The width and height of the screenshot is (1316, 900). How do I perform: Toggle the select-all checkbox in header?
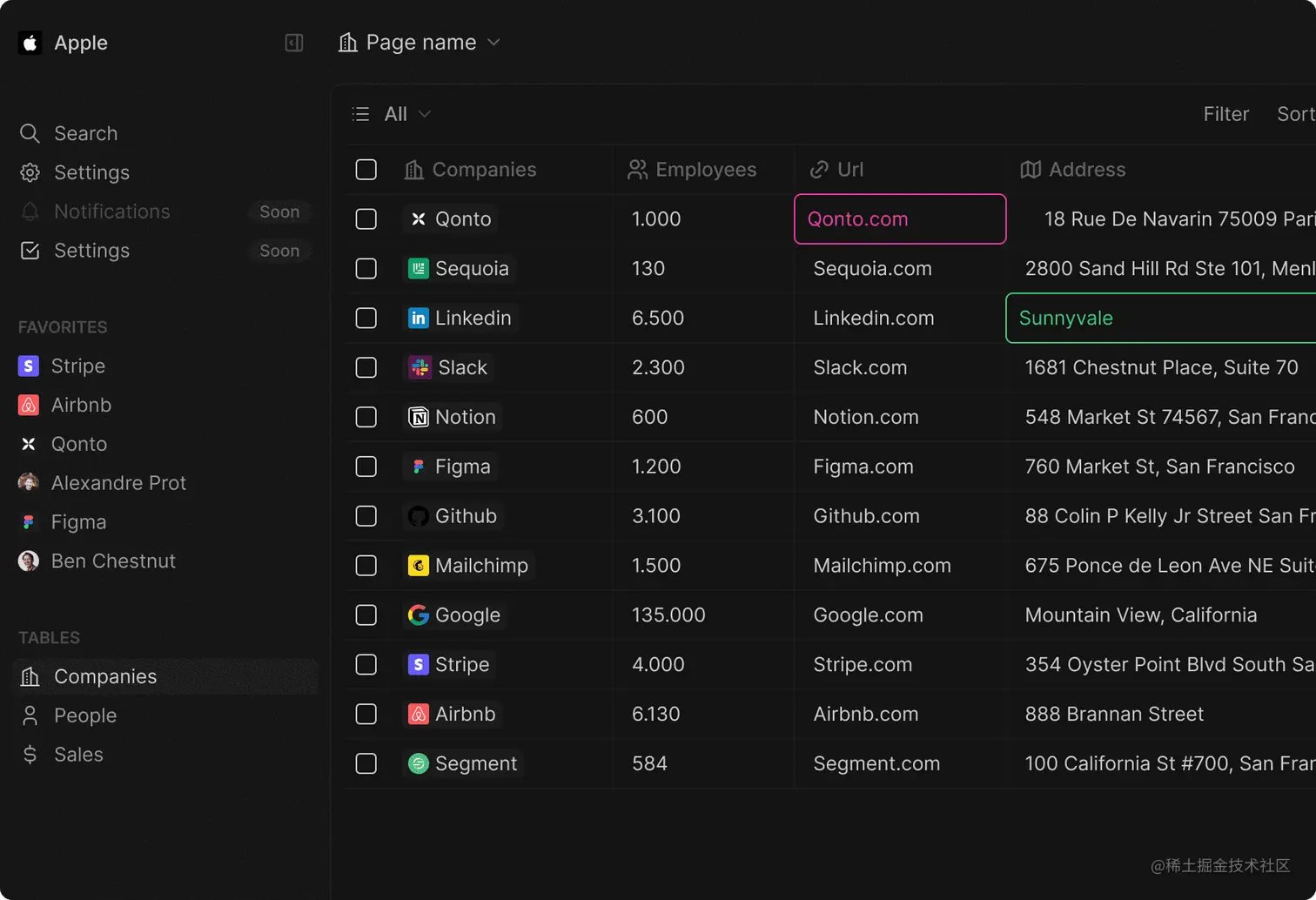pos(366,170)
